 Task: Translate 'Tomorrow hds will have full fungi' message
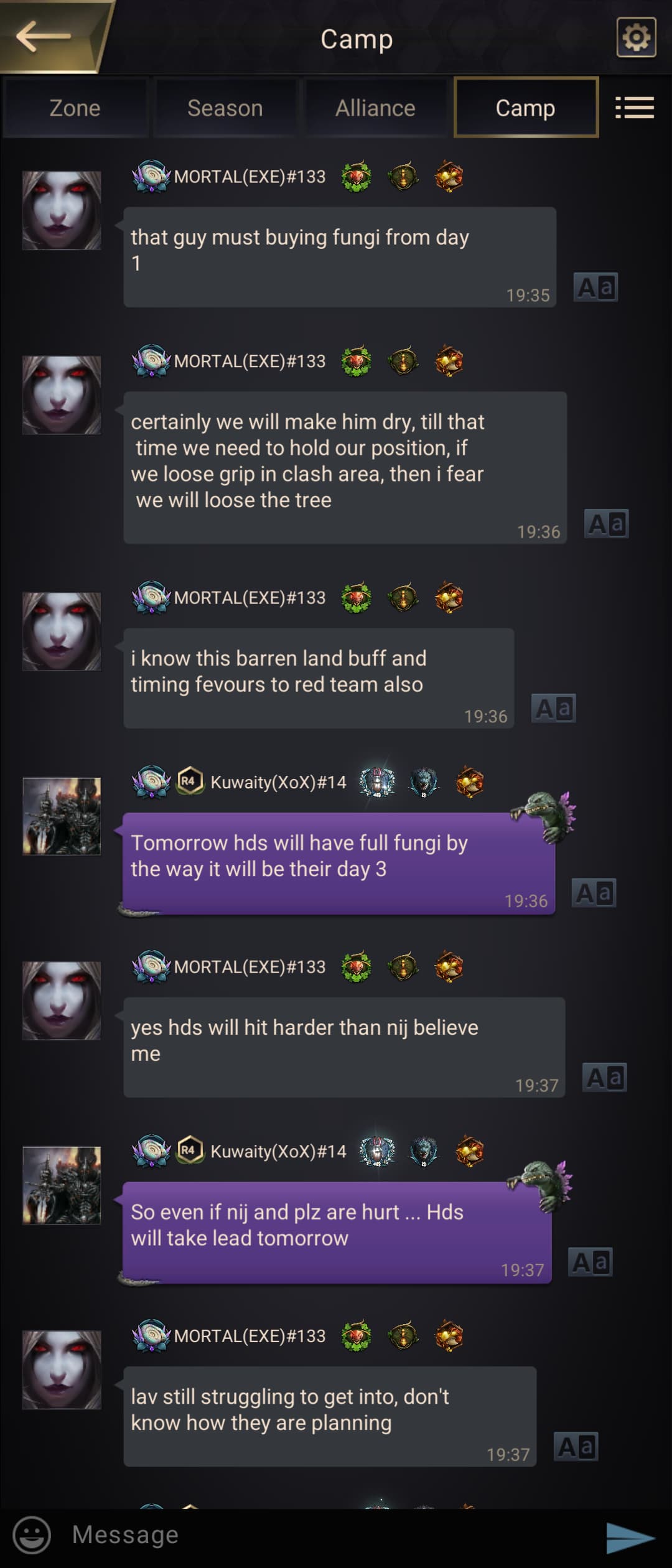pyautogui.click(x=594, y=893)
